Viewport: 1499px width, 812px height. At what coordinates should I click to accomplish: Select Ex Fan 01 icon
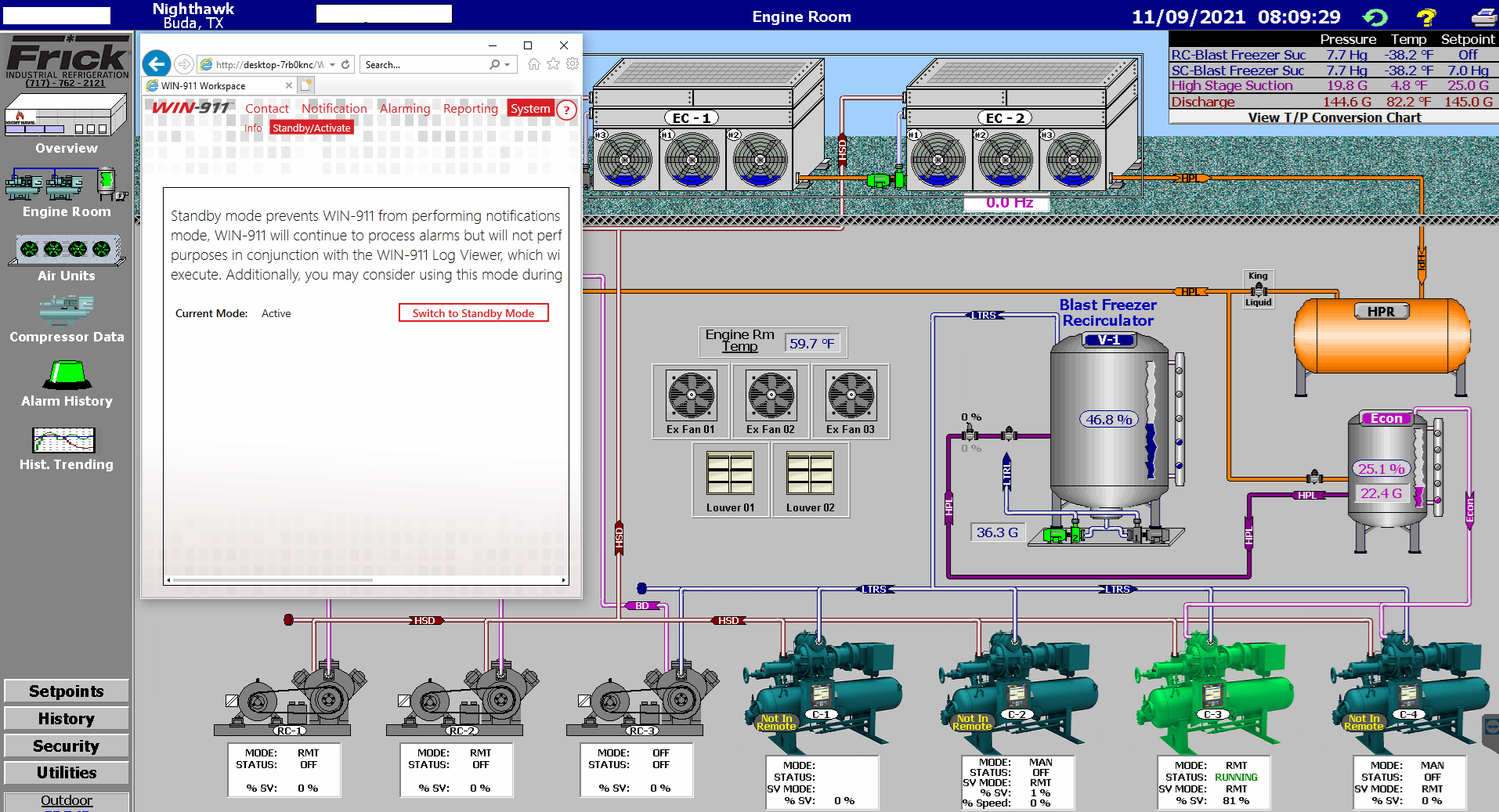click(691, 395)
